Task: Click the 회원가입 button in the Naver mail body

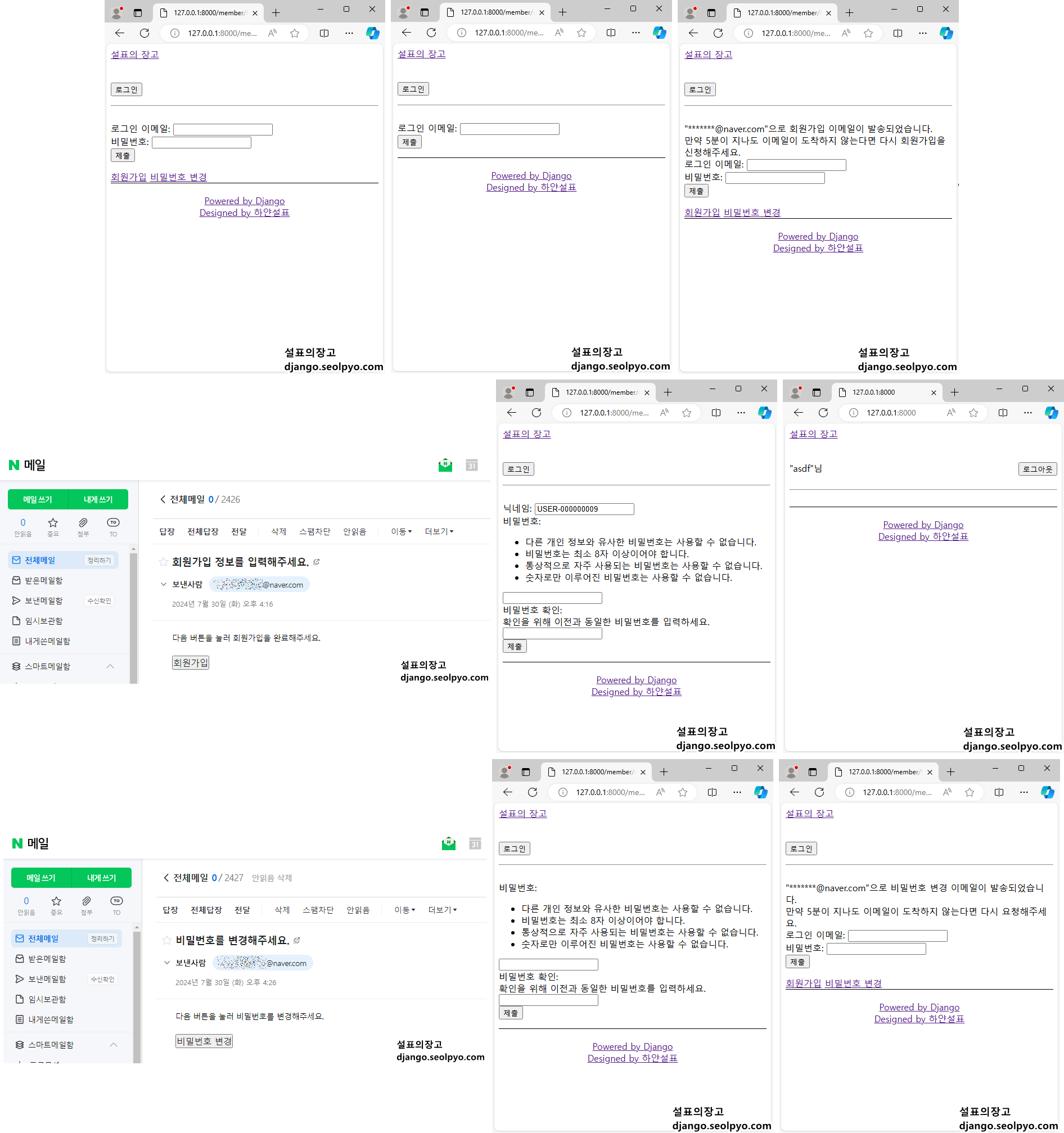Action: click(x=190, y=662)
